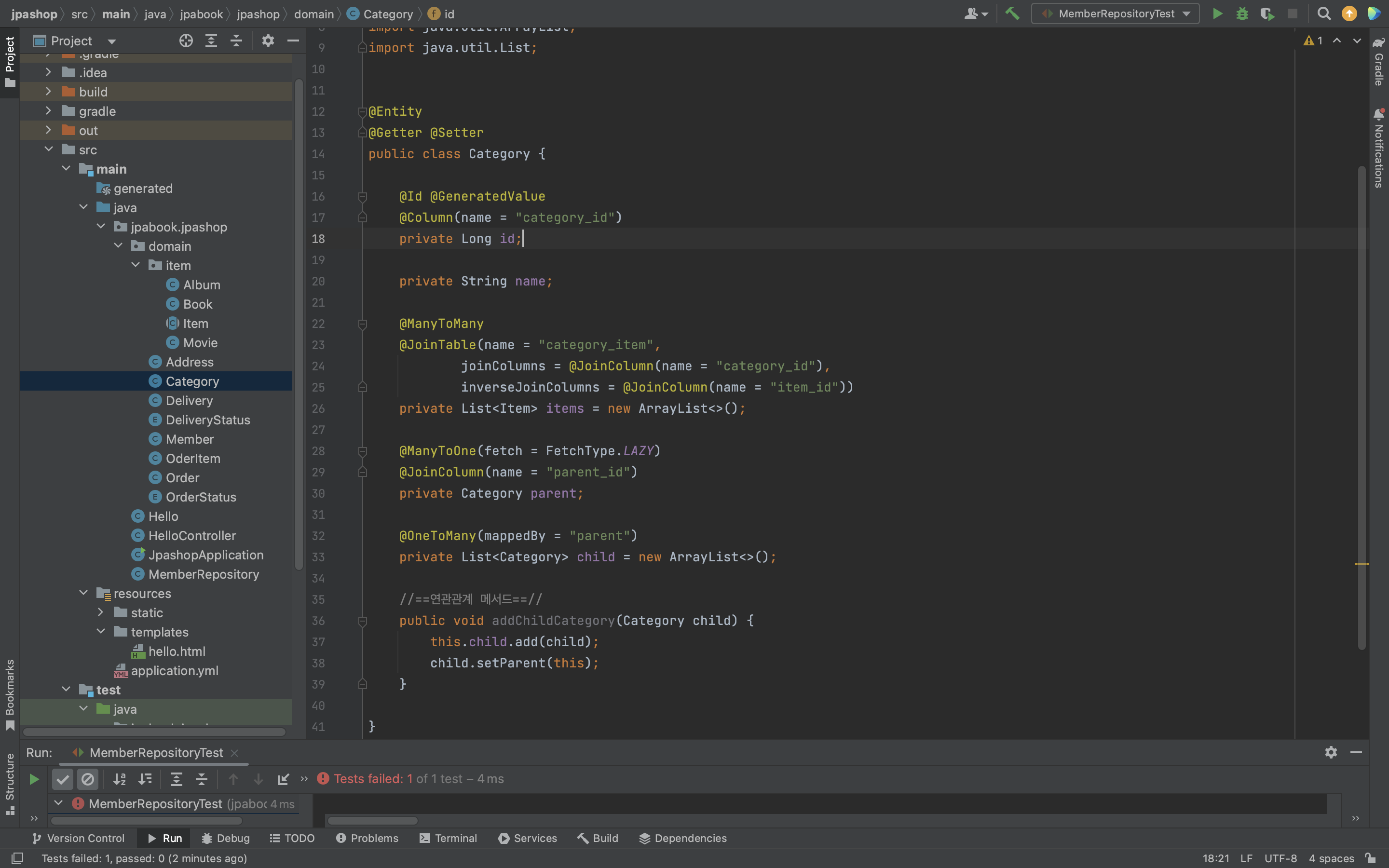Open the Services tool tab
Image resolution: width=1389 pixels, height=868 pixels.
528,838
